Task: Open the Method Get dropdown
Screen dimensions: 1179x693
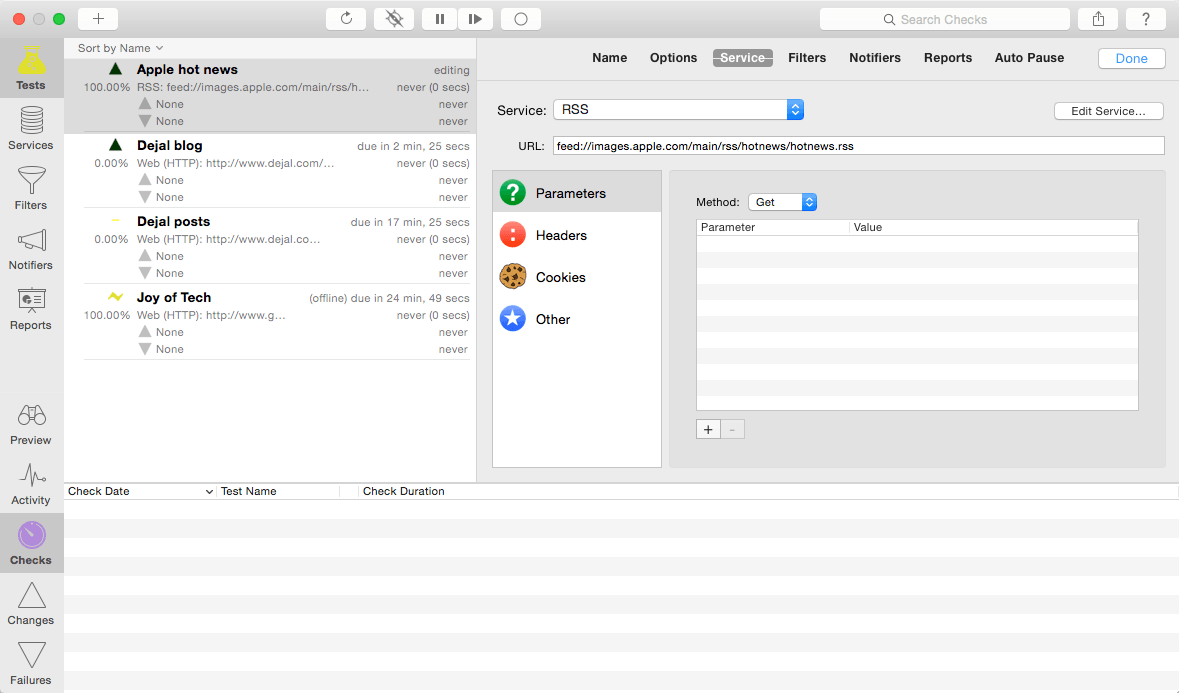Action: [x=782, y=202]
